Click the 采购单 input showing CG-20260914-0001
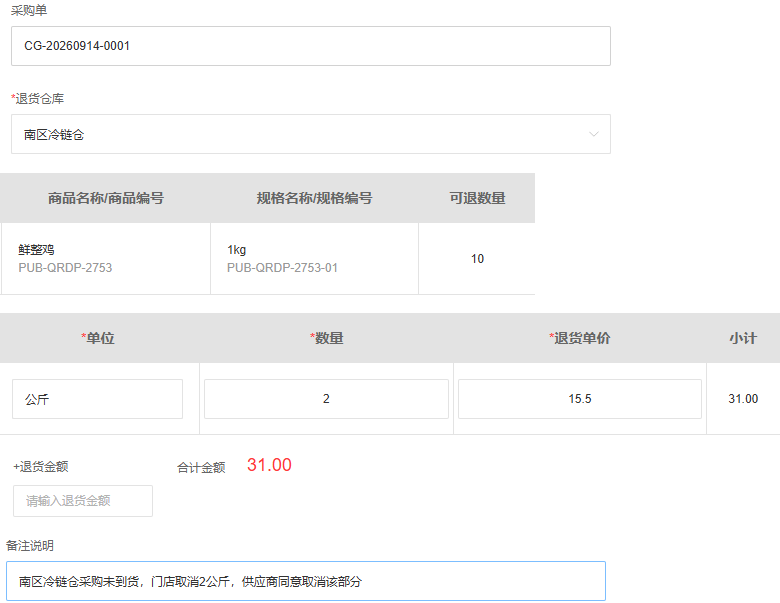 coord(310,46)
